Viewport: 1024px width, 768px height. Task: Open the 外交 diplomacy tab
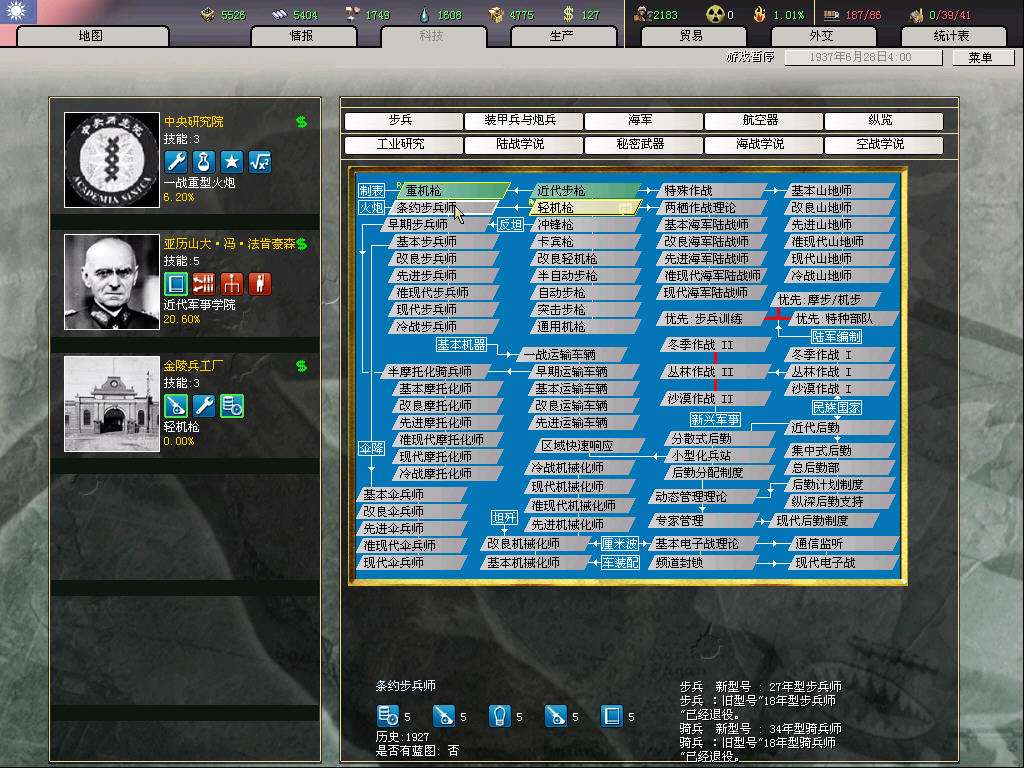[x=820, y=36]
